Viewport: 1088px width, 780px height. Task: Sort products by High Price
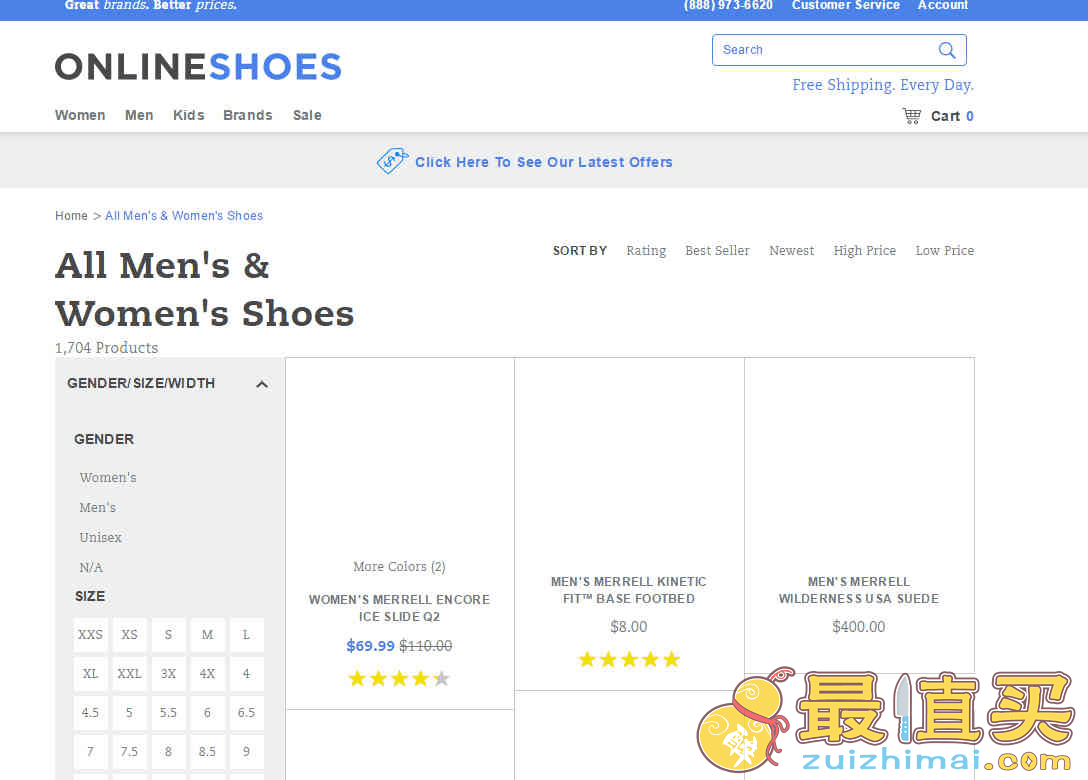(x=865, y=251)
